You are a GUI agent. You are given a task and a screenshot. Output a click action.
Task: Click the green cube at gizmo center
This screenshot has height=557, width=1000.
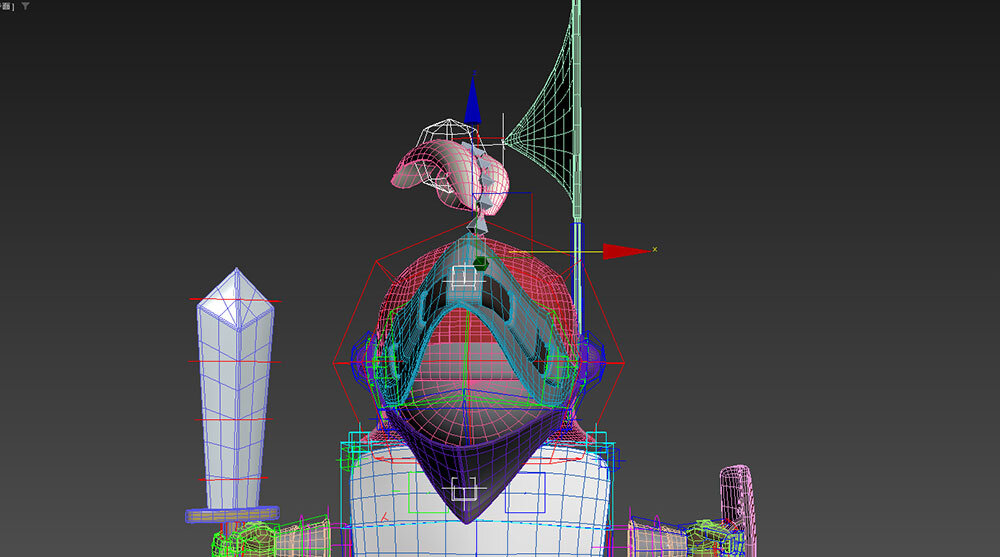(479, 263)
